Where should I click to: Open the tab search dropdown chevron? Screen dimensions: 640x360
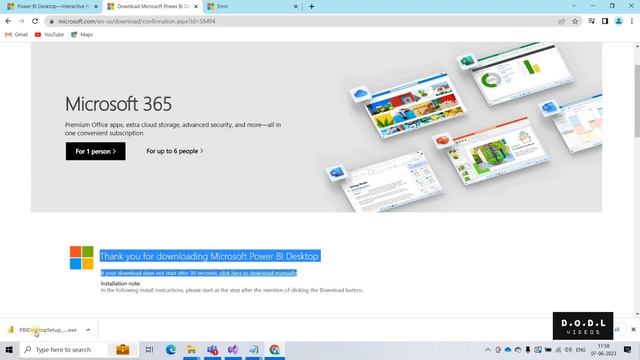[x=573, y=6]
